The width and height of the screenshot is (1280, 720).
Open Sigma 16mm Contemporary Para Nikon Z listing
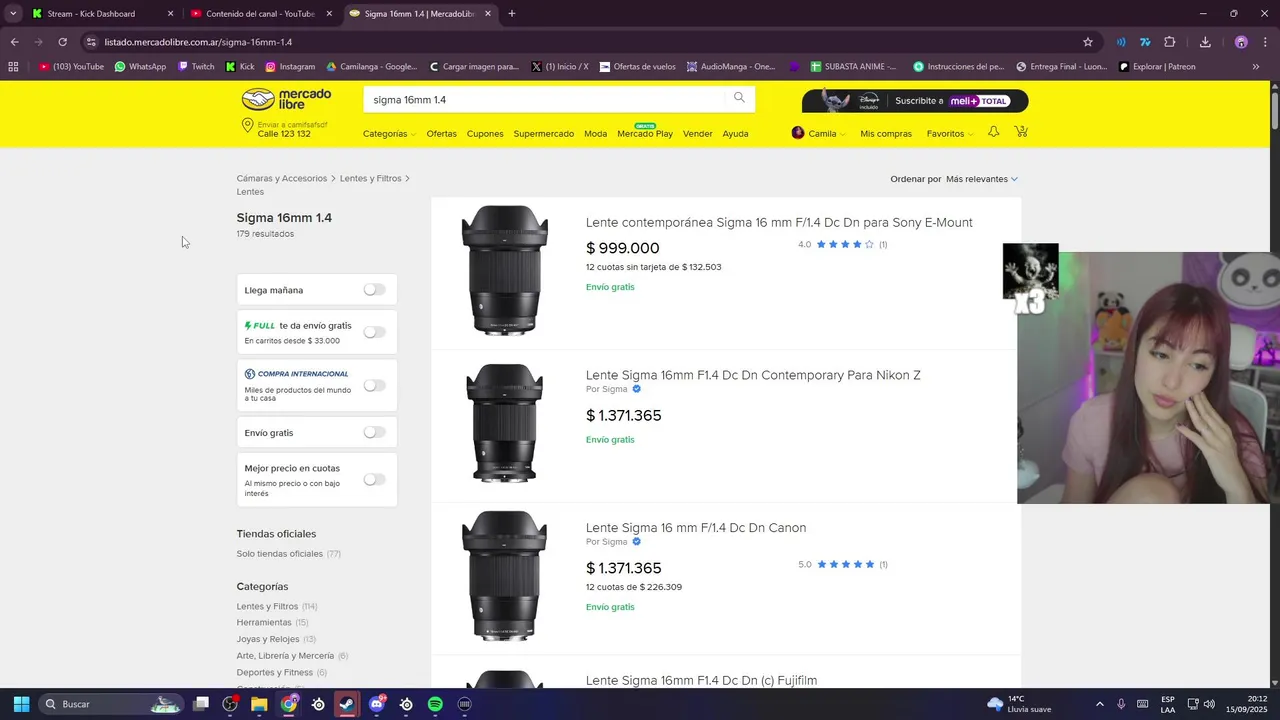(x=753, y=375)
